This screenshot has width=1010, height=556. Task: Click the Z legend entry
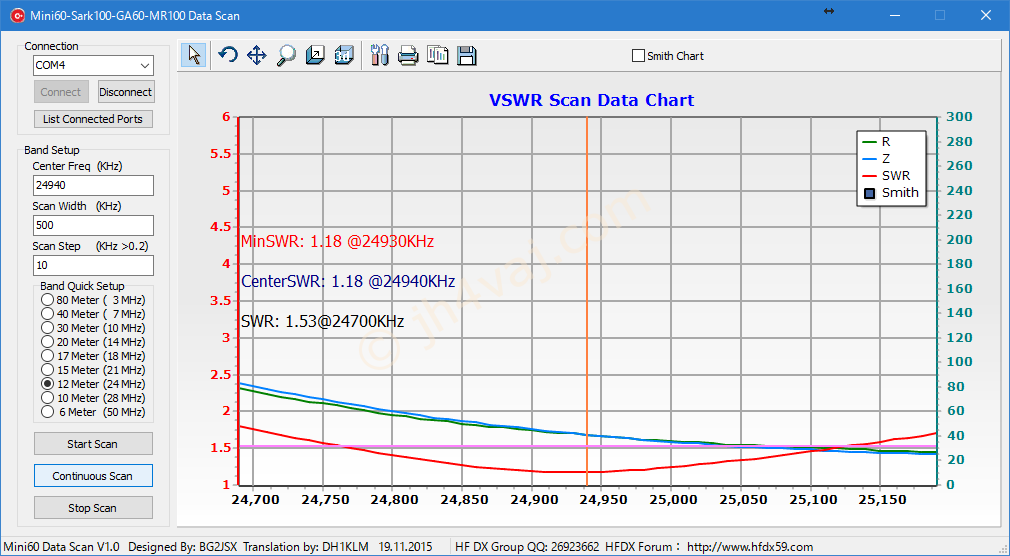click(876, 158)
